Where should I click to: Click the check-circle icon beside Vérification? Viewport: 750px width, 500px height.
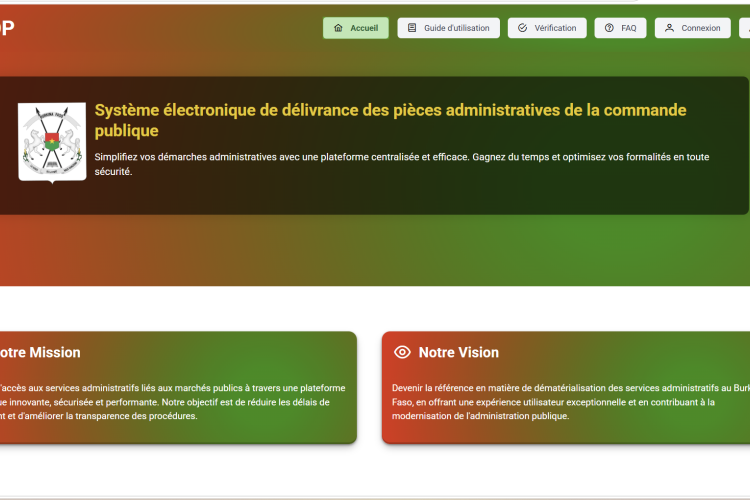point(522,28)
